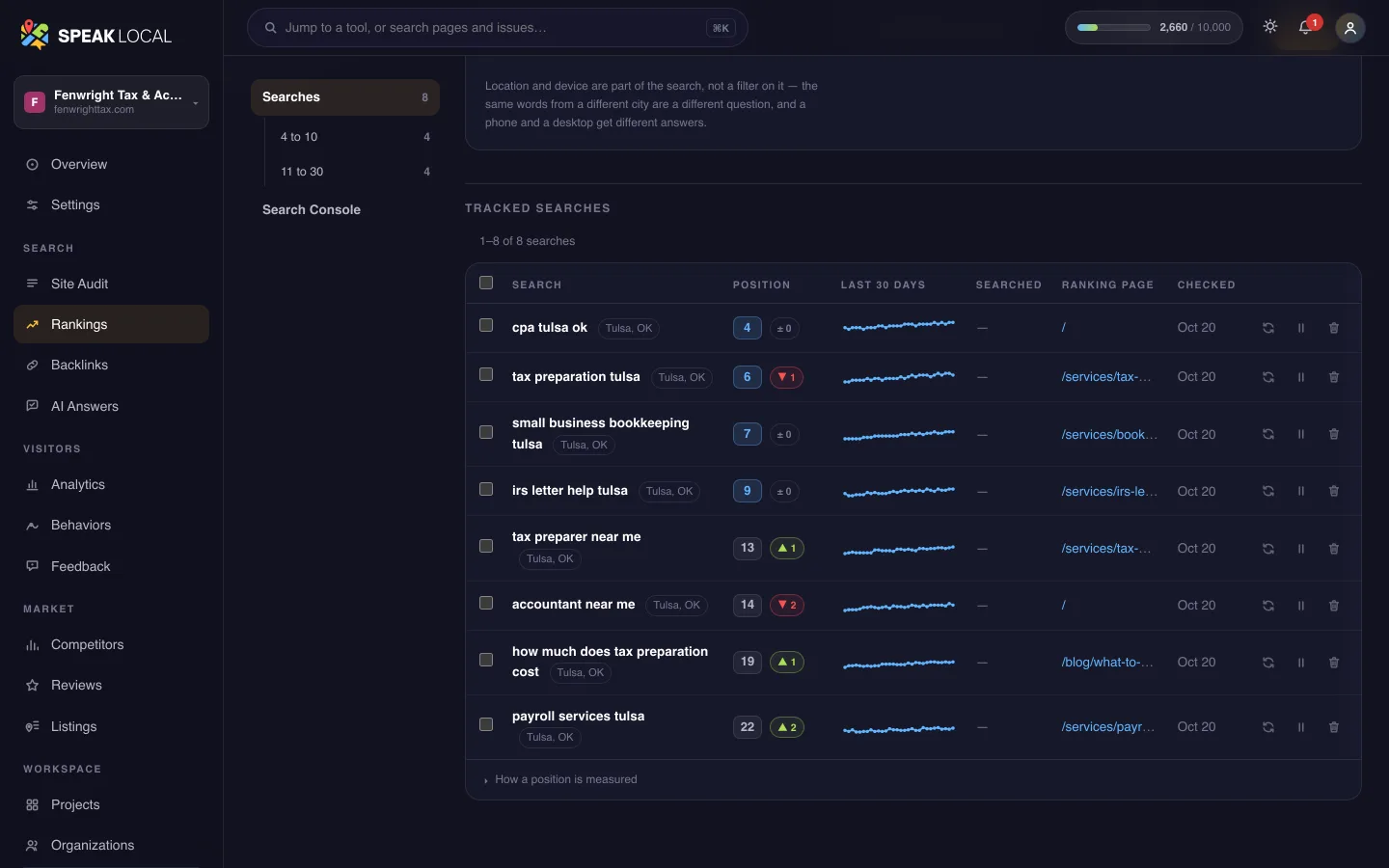
Task: Open the /services/book… ranking page link
Action: (1109, 434)
